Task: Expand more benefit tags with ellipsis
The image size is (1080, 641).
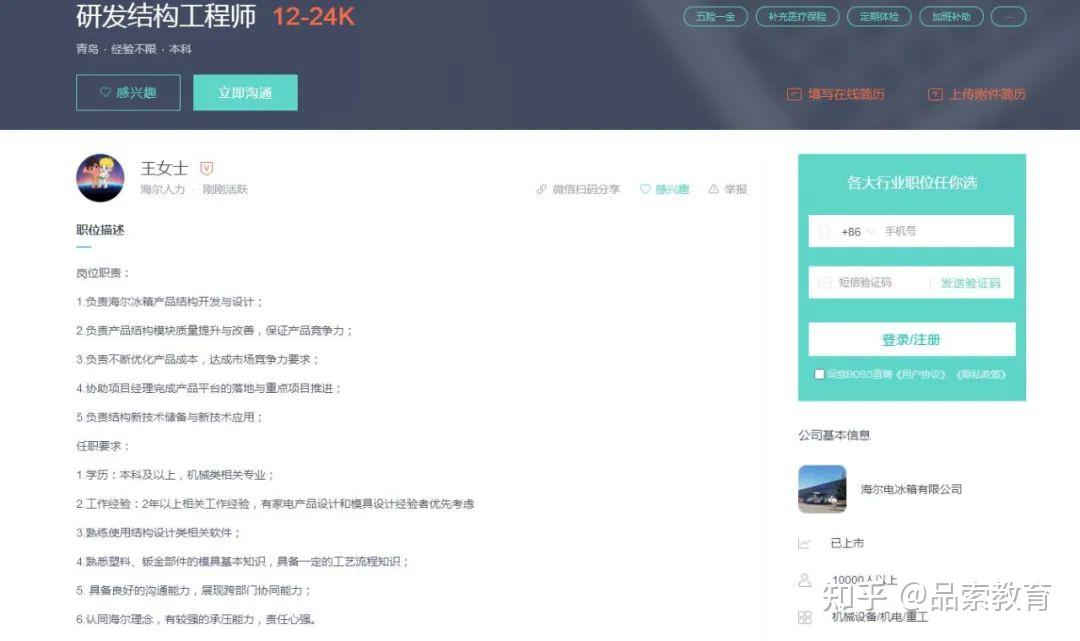Action: (1008, 17)
